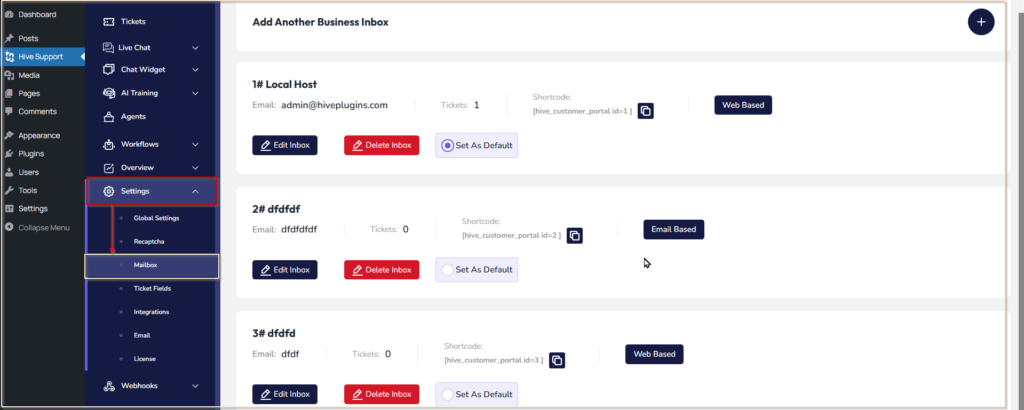Copy shortcode for Local Host inbox

(x=645, y=111)
